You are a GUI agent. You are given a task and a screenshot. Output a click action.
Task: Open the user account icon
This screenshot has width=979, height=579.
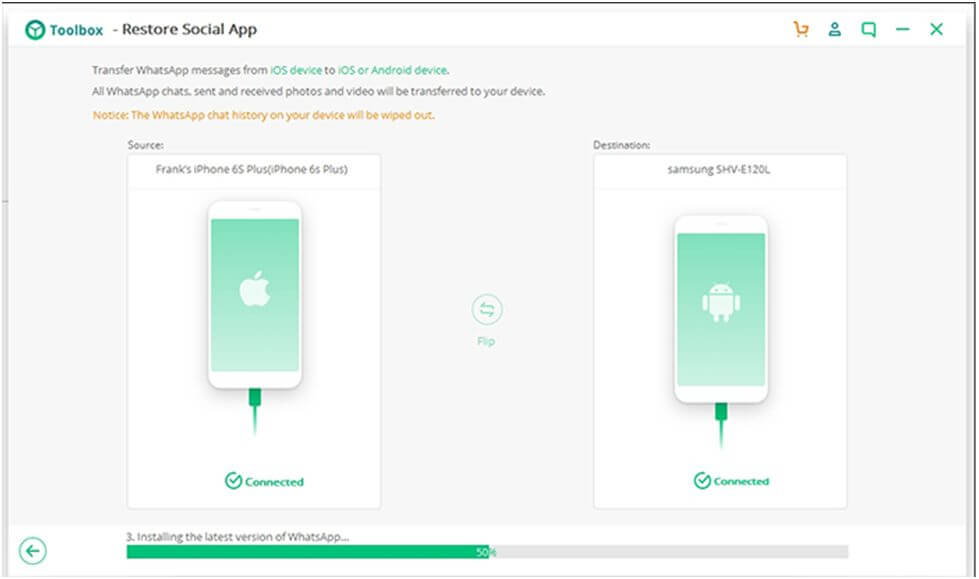(834, 30)
